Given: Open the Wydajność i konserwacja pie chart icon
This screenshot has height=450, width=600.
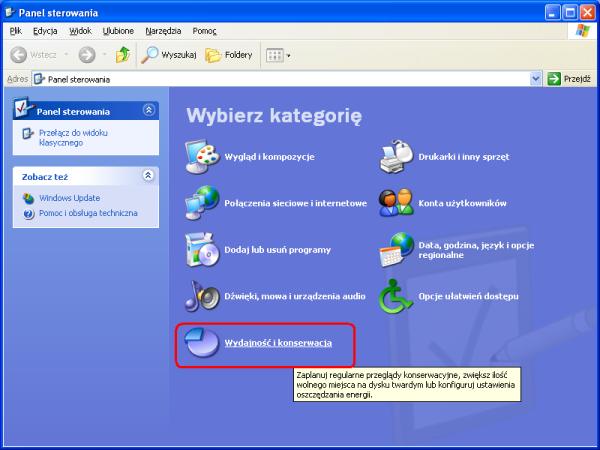Looking at the screenshot, I should tap(201, 342).
